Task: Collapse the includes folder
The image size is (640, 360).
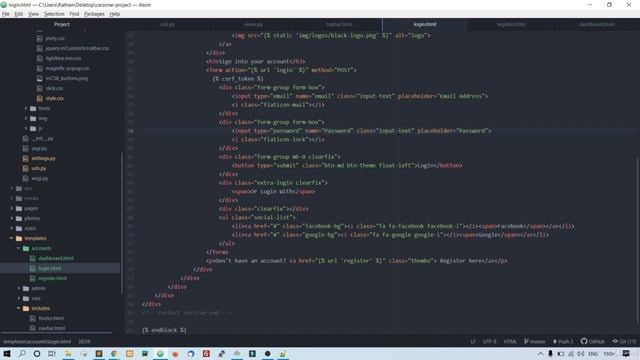Action: tap(40, 309)
